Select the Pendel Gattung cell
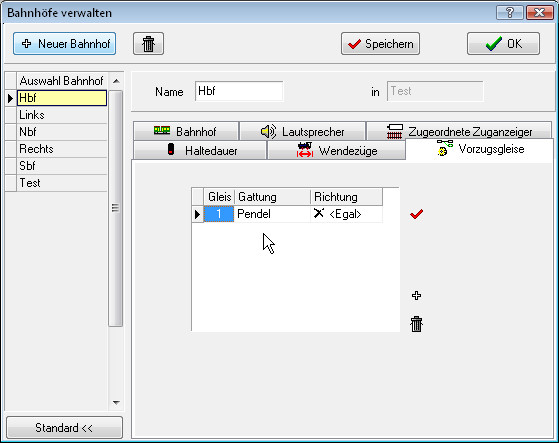This screenshot has height=443, width=559. (x=272, y=214)
